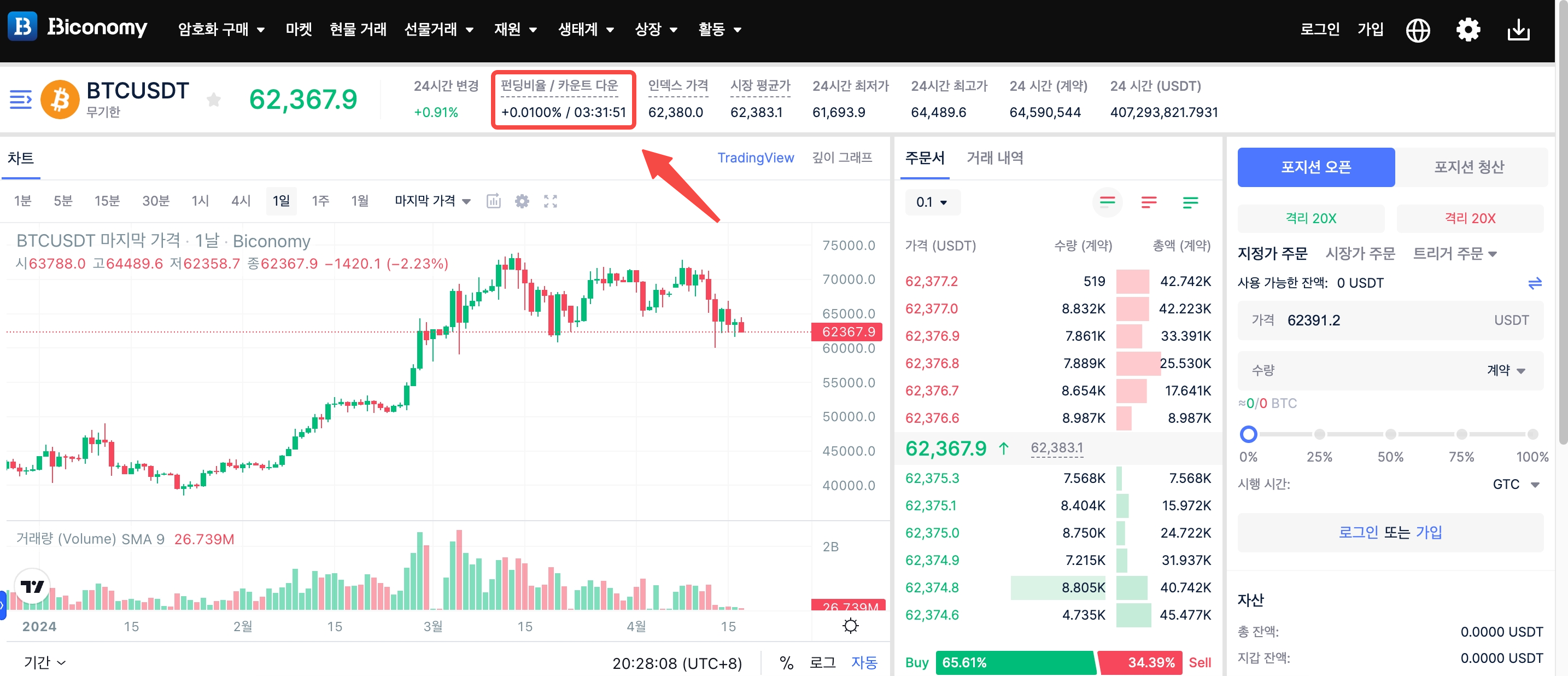
Task: Select the 1주 chart interval
Action: [320, 201]
